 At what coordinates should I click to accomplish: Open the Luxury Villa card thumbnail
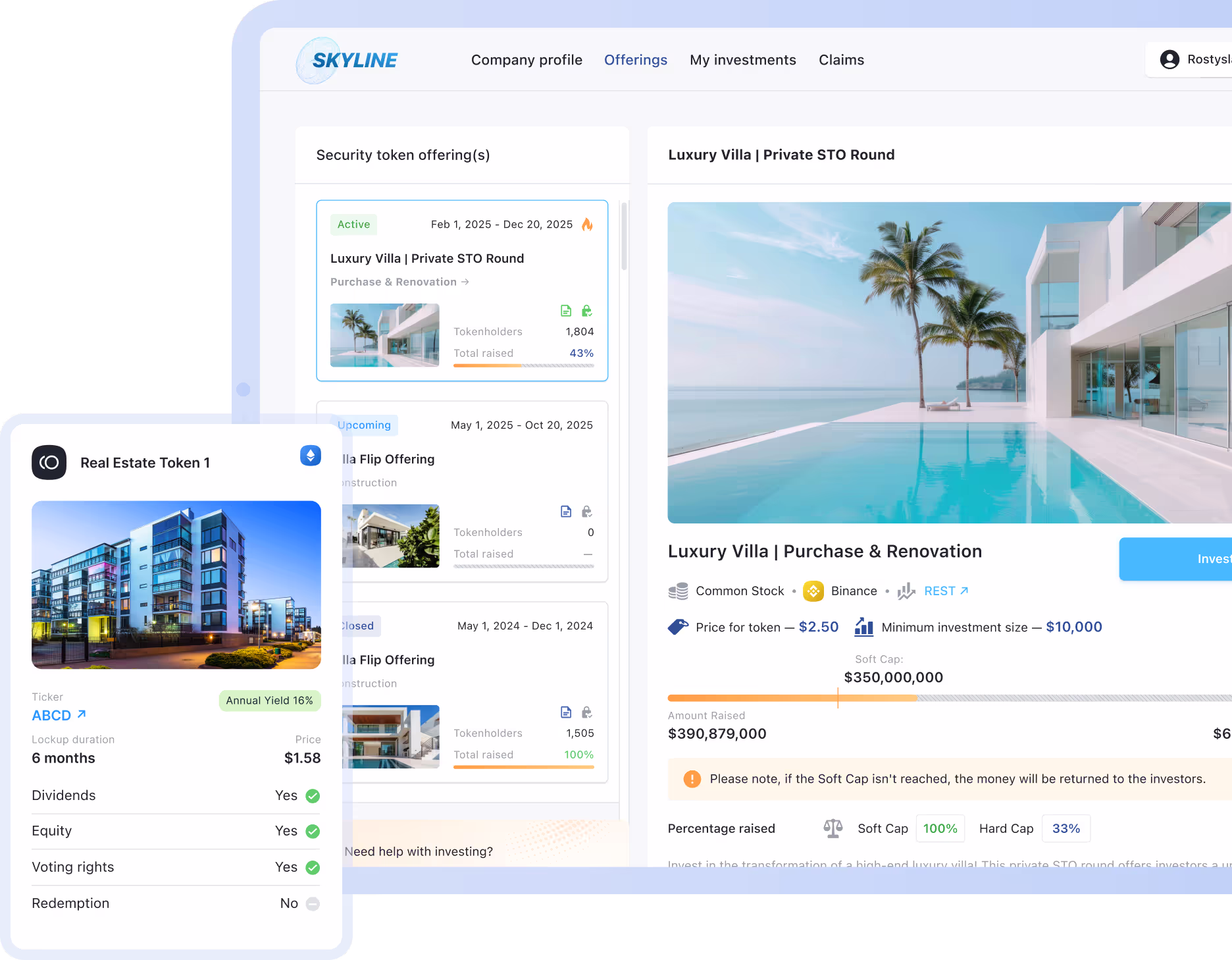[x=384, y=335]
